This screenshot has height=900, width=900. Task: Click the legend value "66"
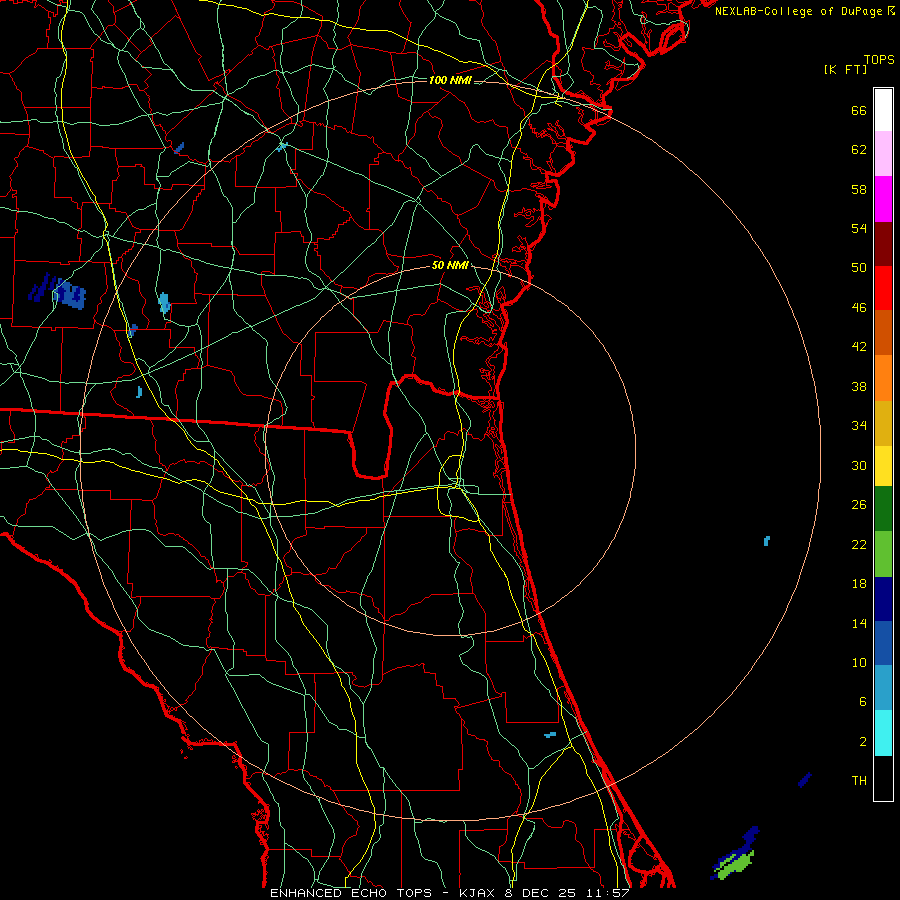859,110
